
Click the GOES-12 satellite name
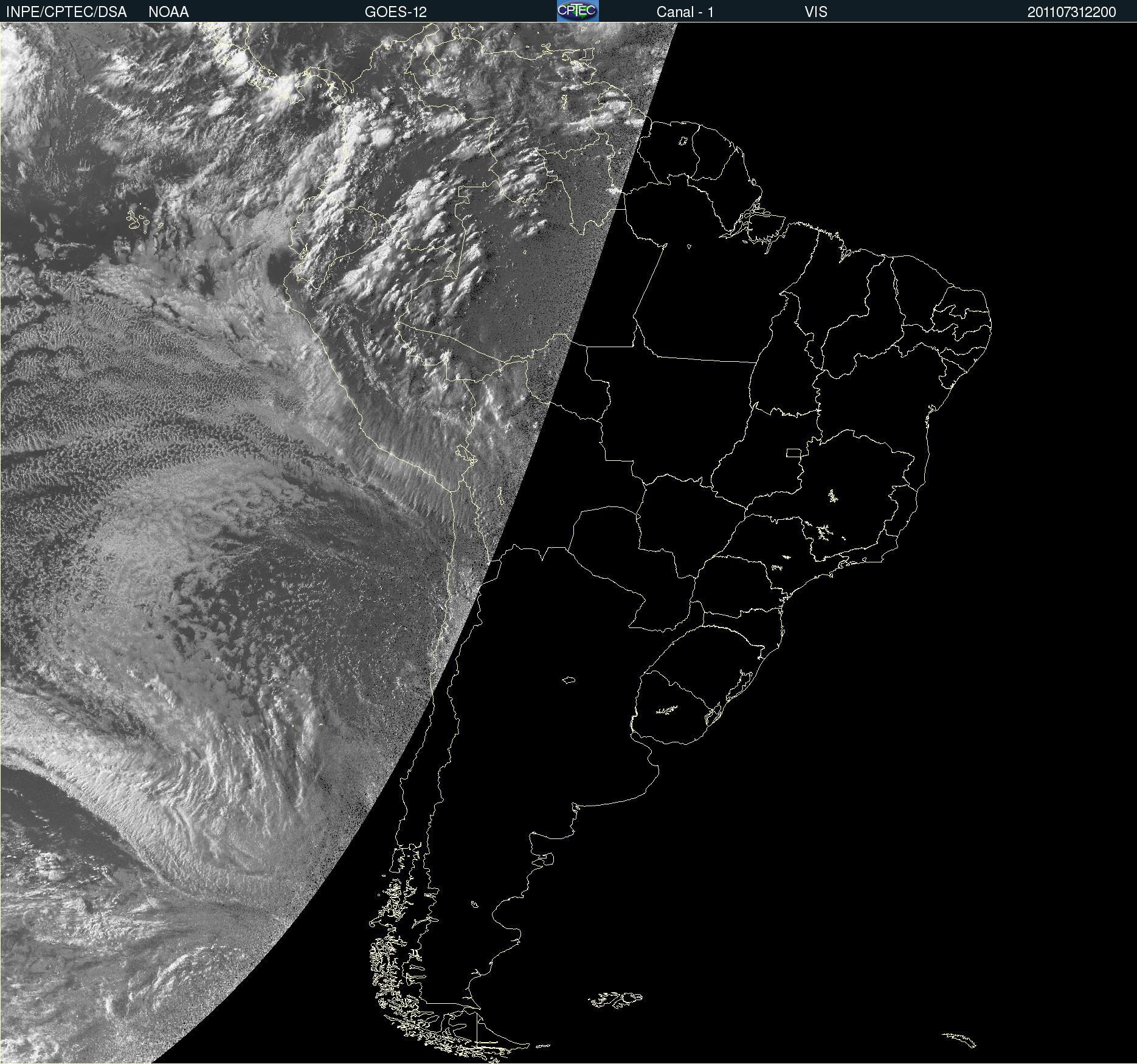[x=396, y=12]
